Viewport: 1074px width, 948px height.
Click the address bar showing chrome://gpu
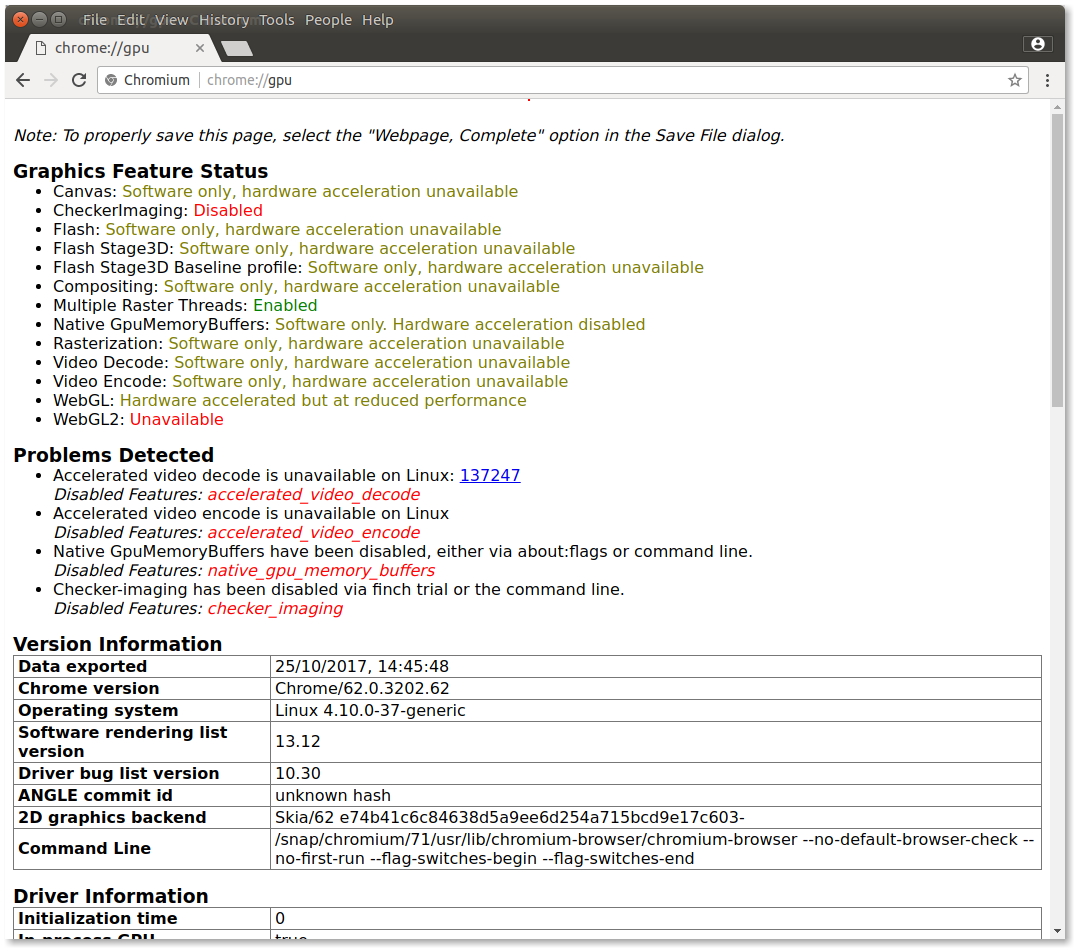(x=600, y=80)
